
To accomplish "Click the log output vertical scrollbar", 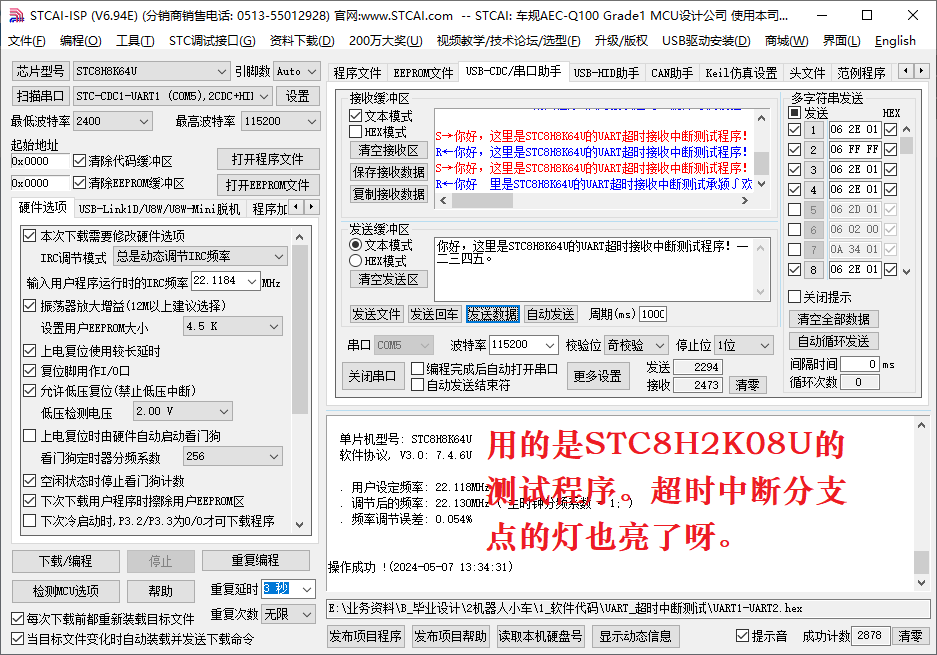I will pos(921,503).
